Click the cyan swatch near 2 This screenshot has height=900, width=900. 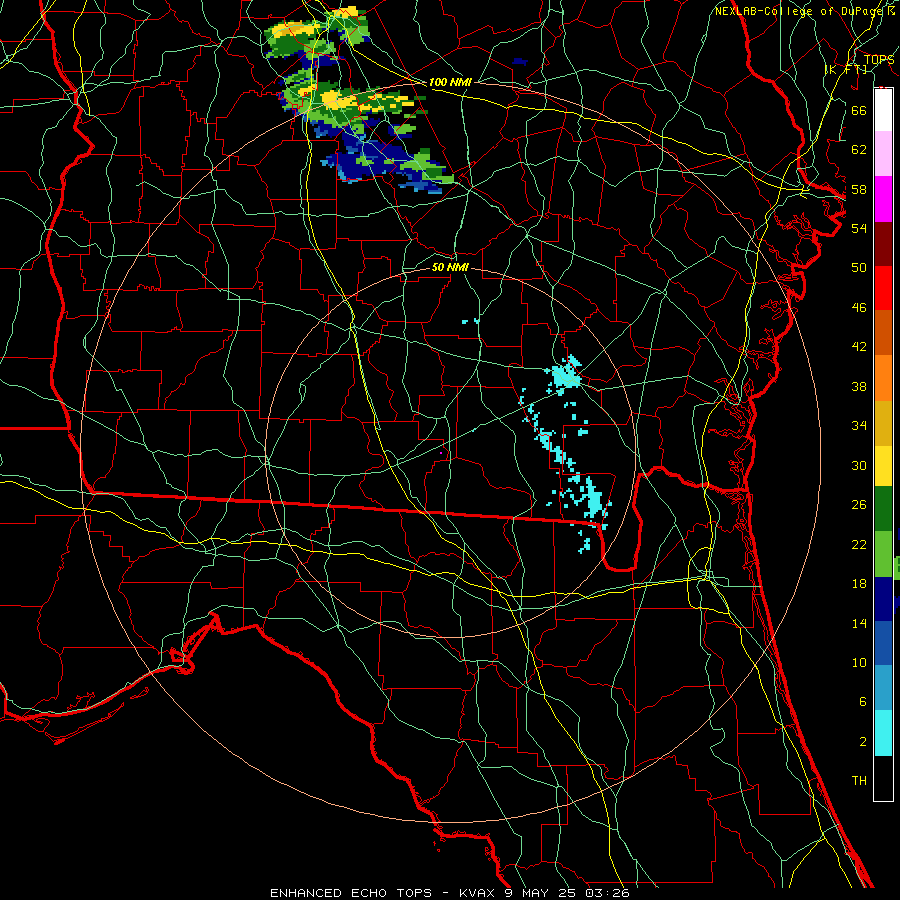883,733
